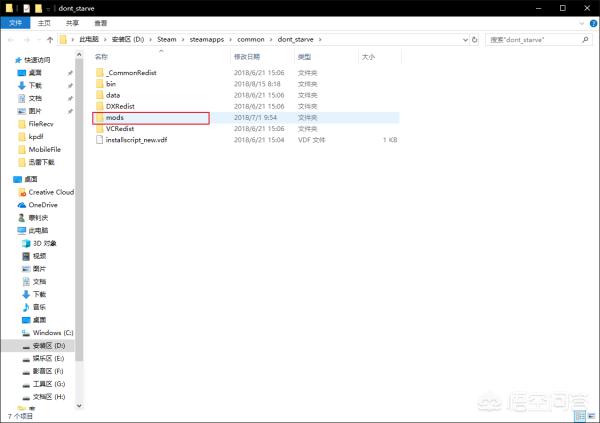Switch to details view button

tap(582, 415)
